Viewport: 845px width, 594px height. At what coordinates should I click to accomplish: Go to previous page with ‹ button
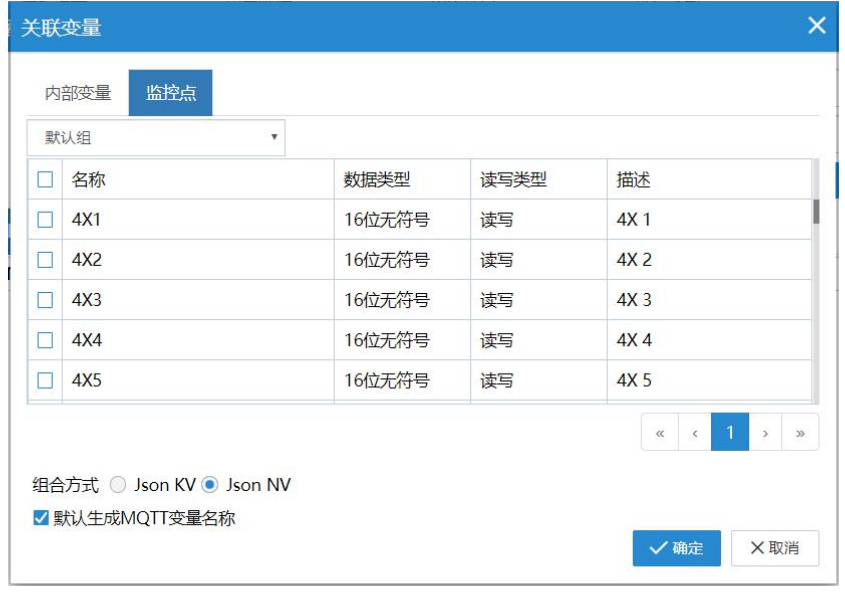(695, 432)
